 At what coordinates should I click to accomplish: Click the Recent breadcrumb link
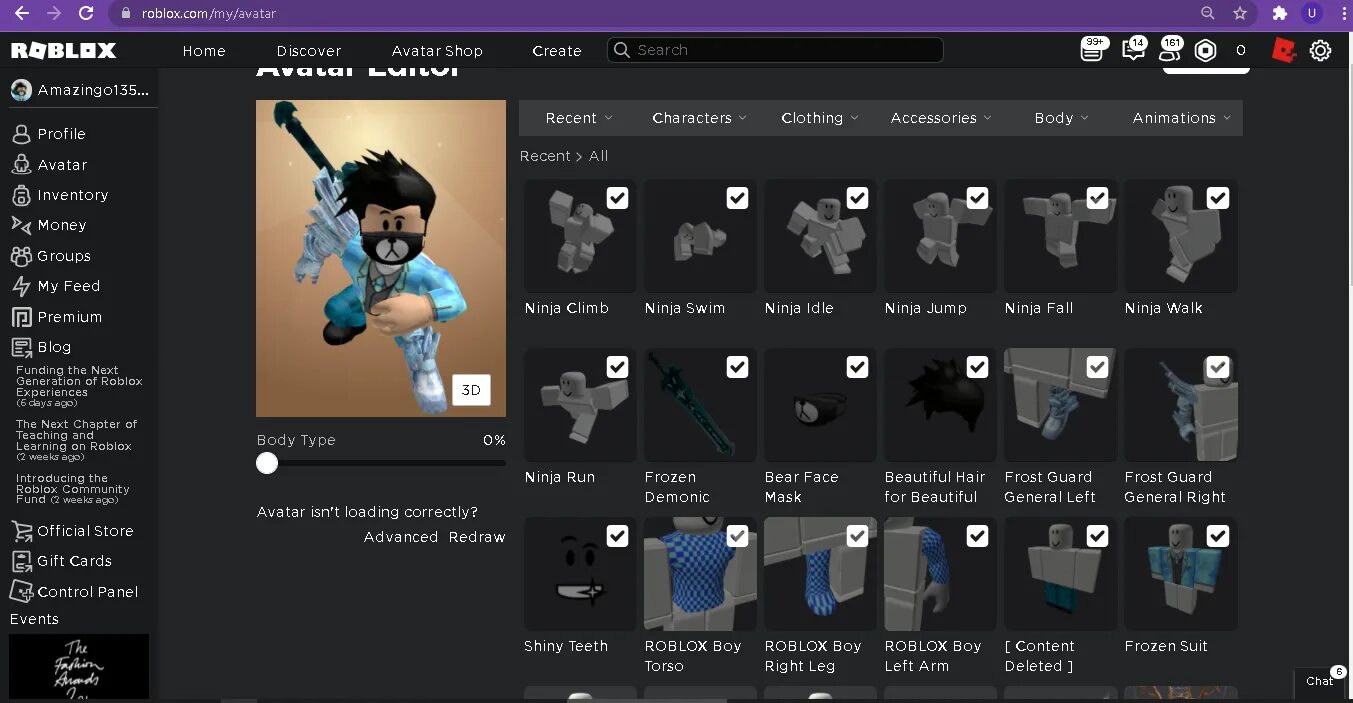coord(545,156)
